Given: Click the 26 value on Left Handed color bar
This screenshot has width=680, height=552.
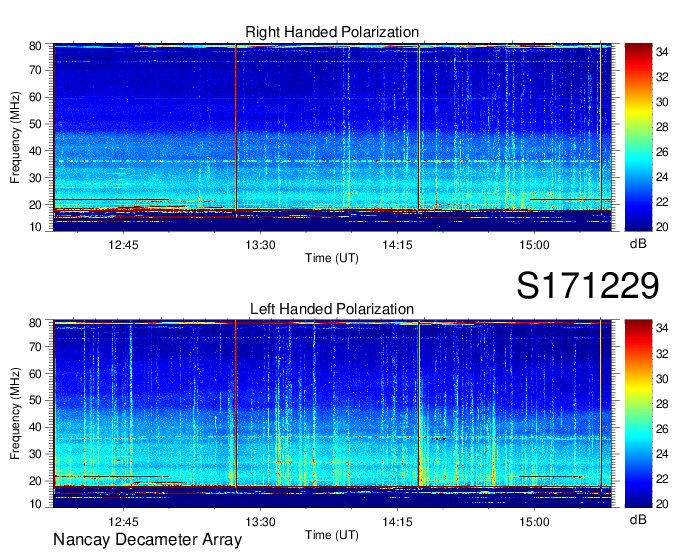Looking at the screenshot, I should point(662,429).
